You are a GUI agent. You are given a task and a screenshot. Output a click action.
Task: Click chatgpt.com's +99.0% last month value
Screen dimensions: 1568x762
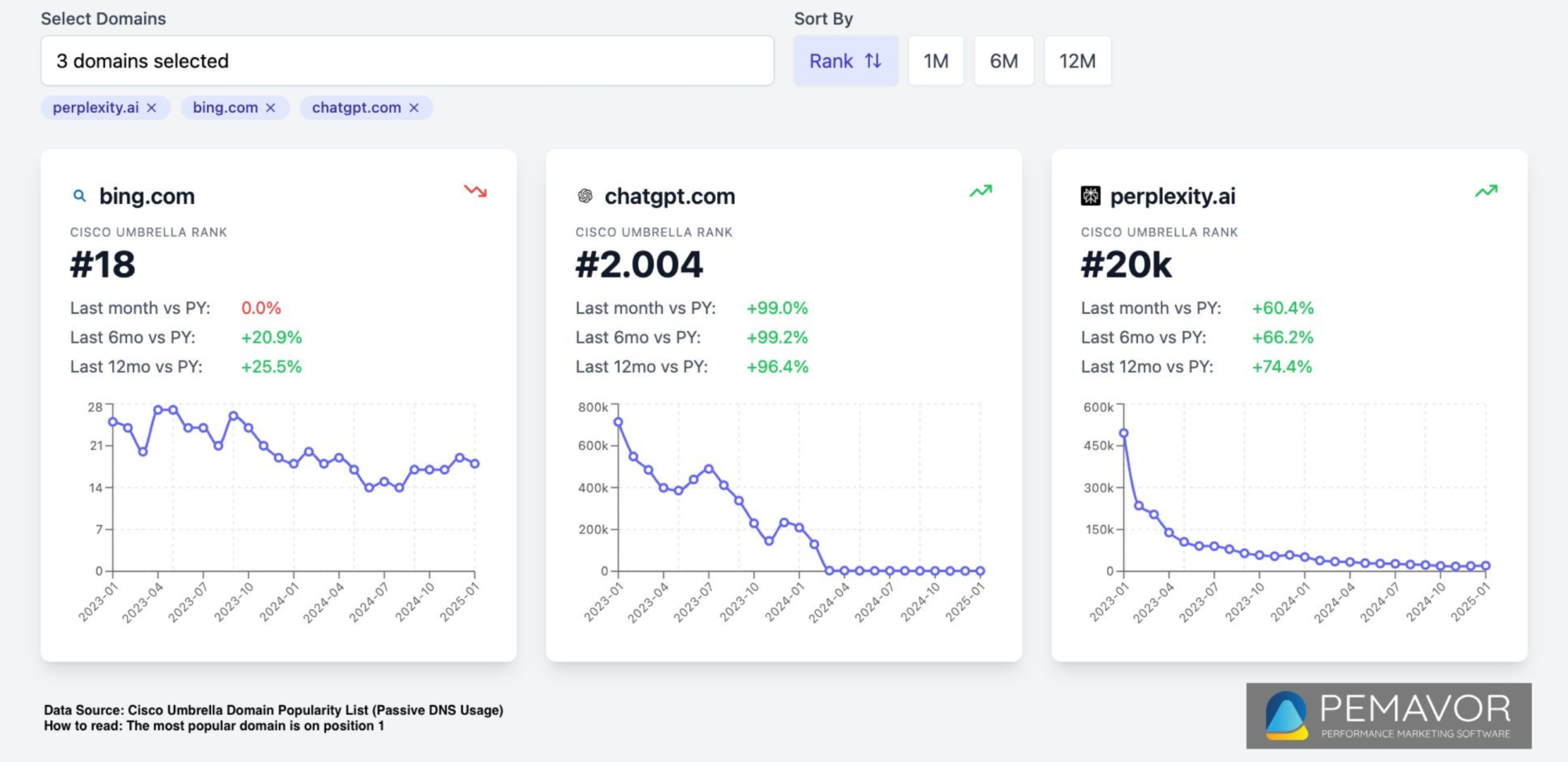click(777, 308)
